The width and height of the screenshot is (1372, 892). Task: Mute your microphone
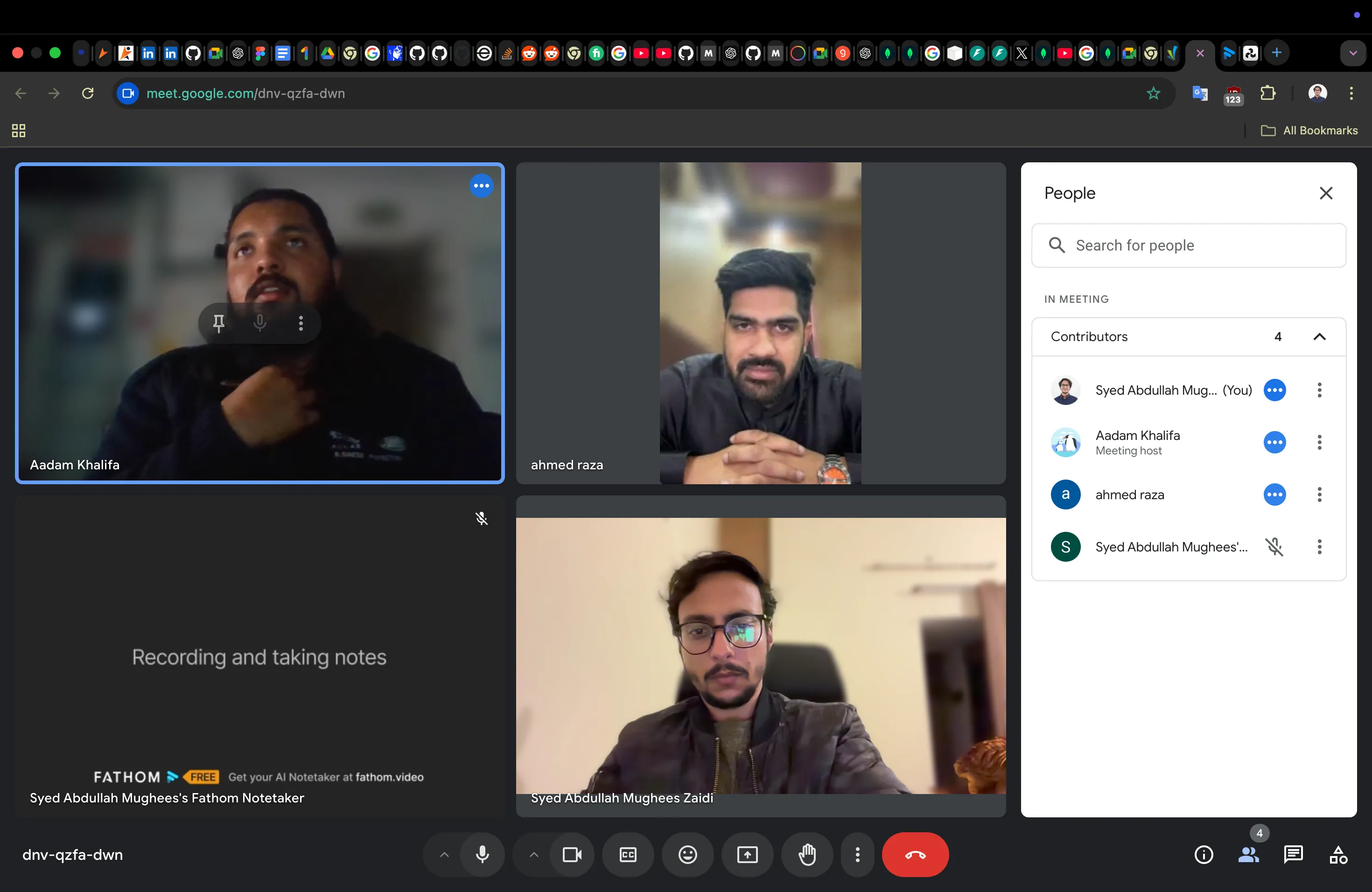482,855
